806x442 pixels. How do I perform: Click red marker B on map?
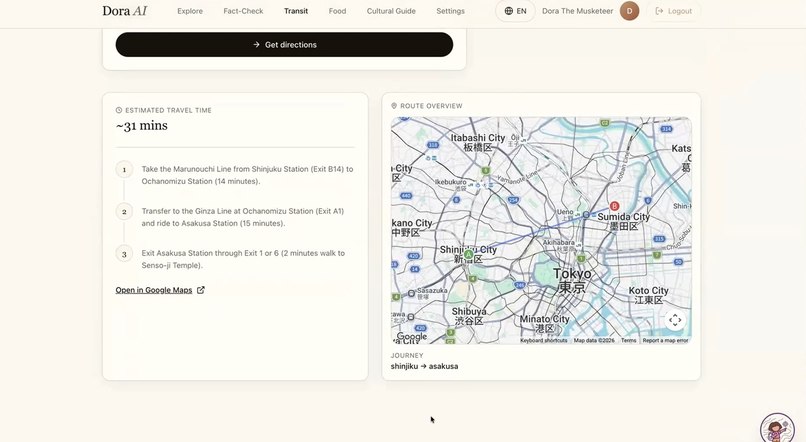614,206
